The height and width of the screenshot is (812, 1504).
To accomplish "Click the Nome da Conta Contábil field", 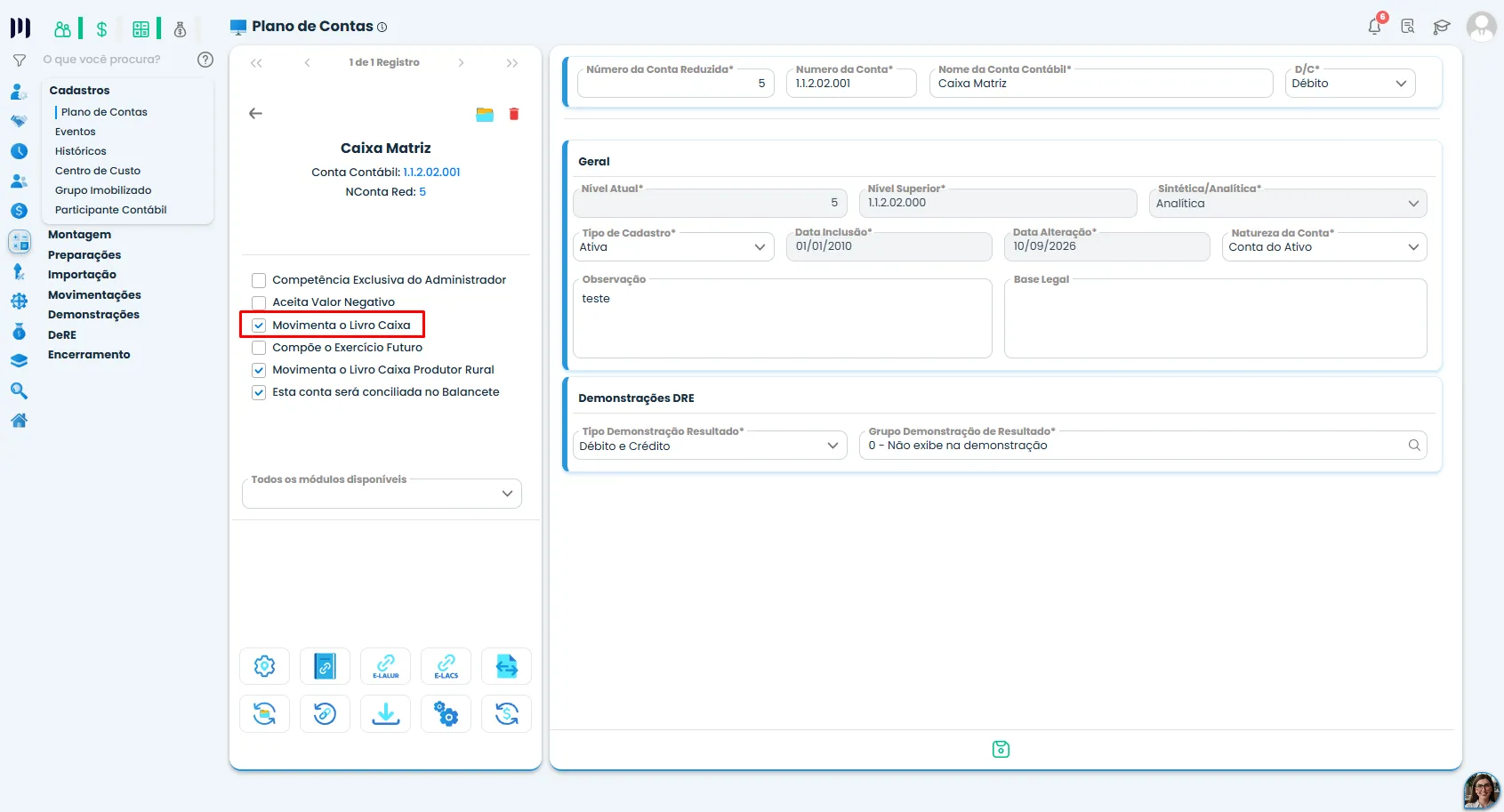I will pos(1101,83).
